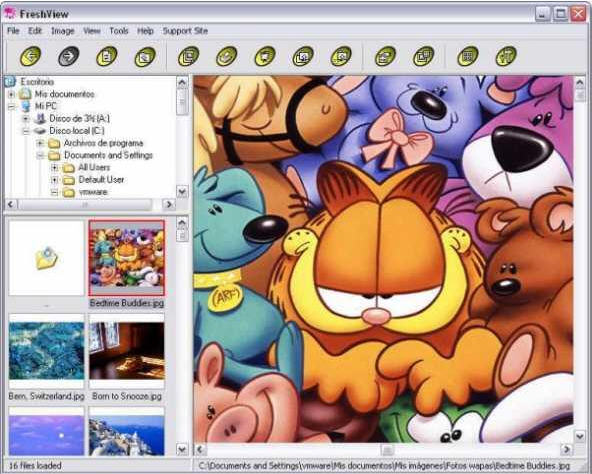Click image viewer vertical scroll down arrow
Image resolution: width=592 pixels, height=474 pixels.
pos(580,437)
